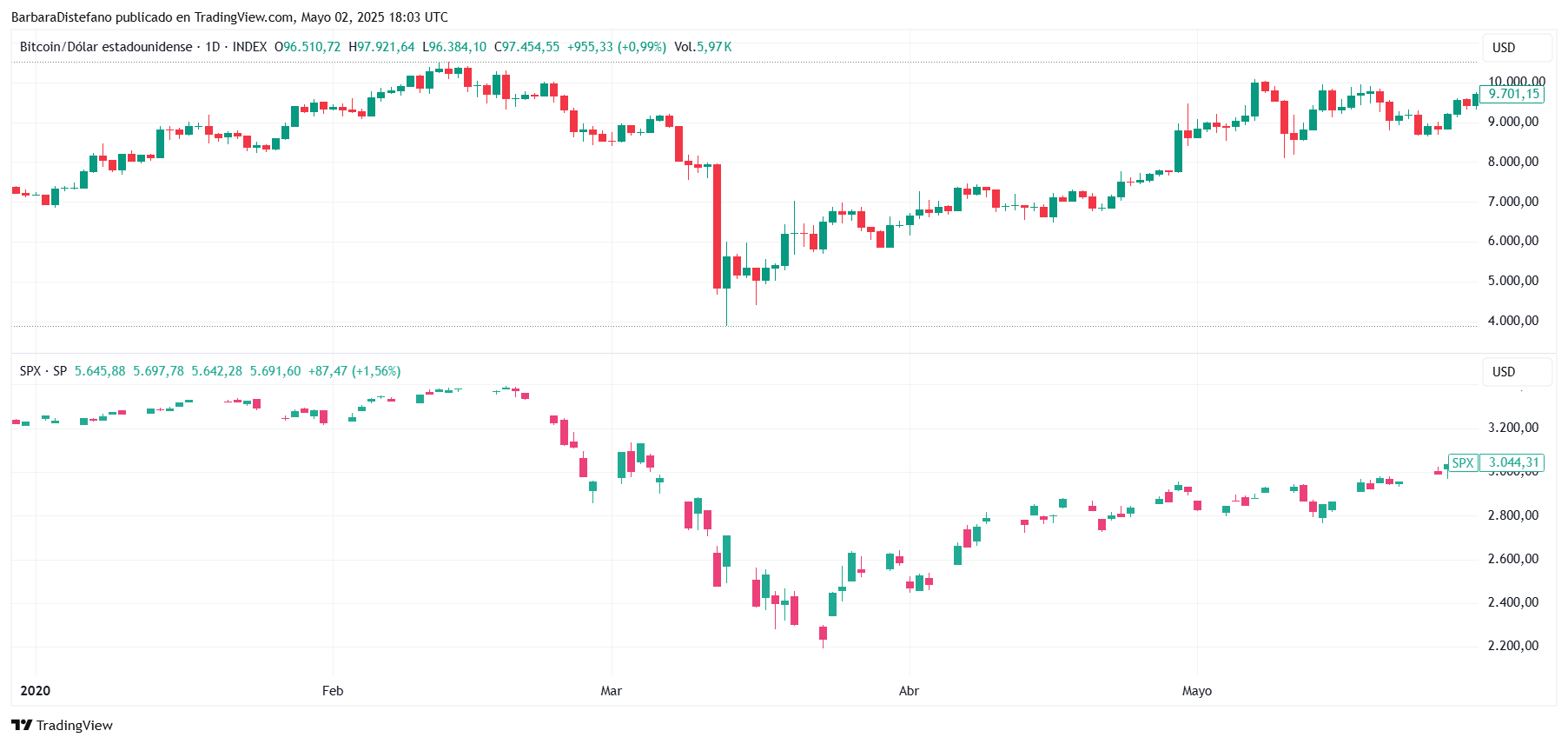The height and width of the screenshot is (744, 1568).
Task: Click the SPX · SP legend title
Action: coord(43,371)
